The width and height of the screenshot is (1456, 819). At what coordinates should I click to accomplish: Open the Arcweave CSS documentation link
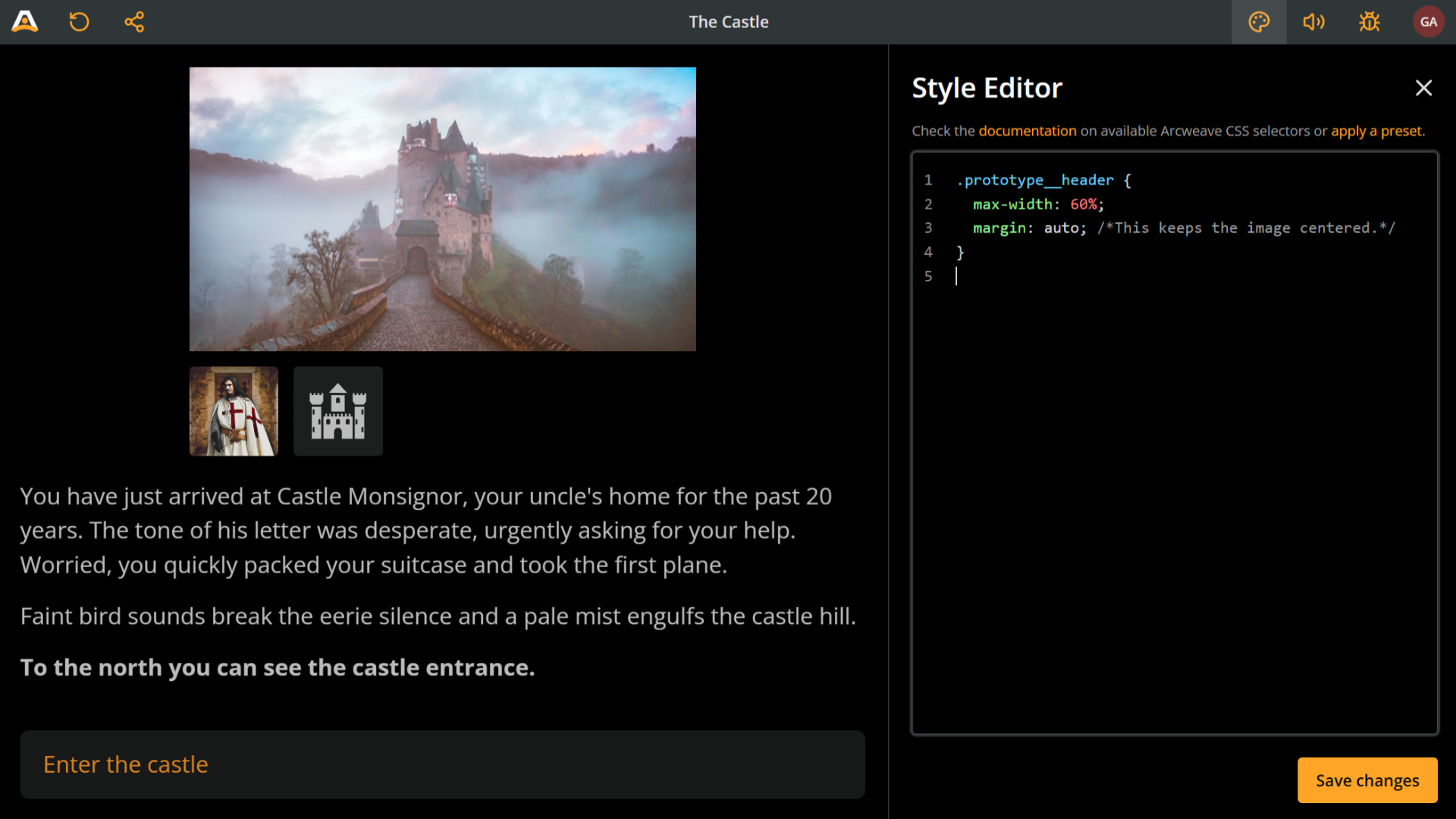(x=1028, y=130)
